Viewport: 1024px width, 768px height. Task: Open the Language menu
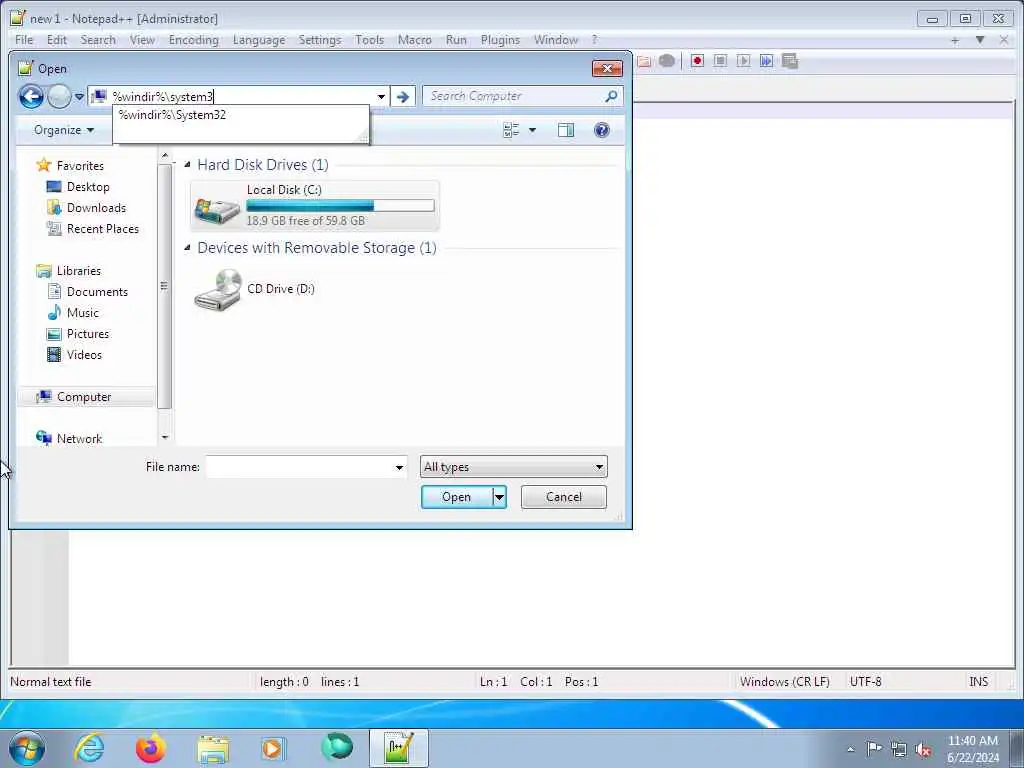(259, 40)
